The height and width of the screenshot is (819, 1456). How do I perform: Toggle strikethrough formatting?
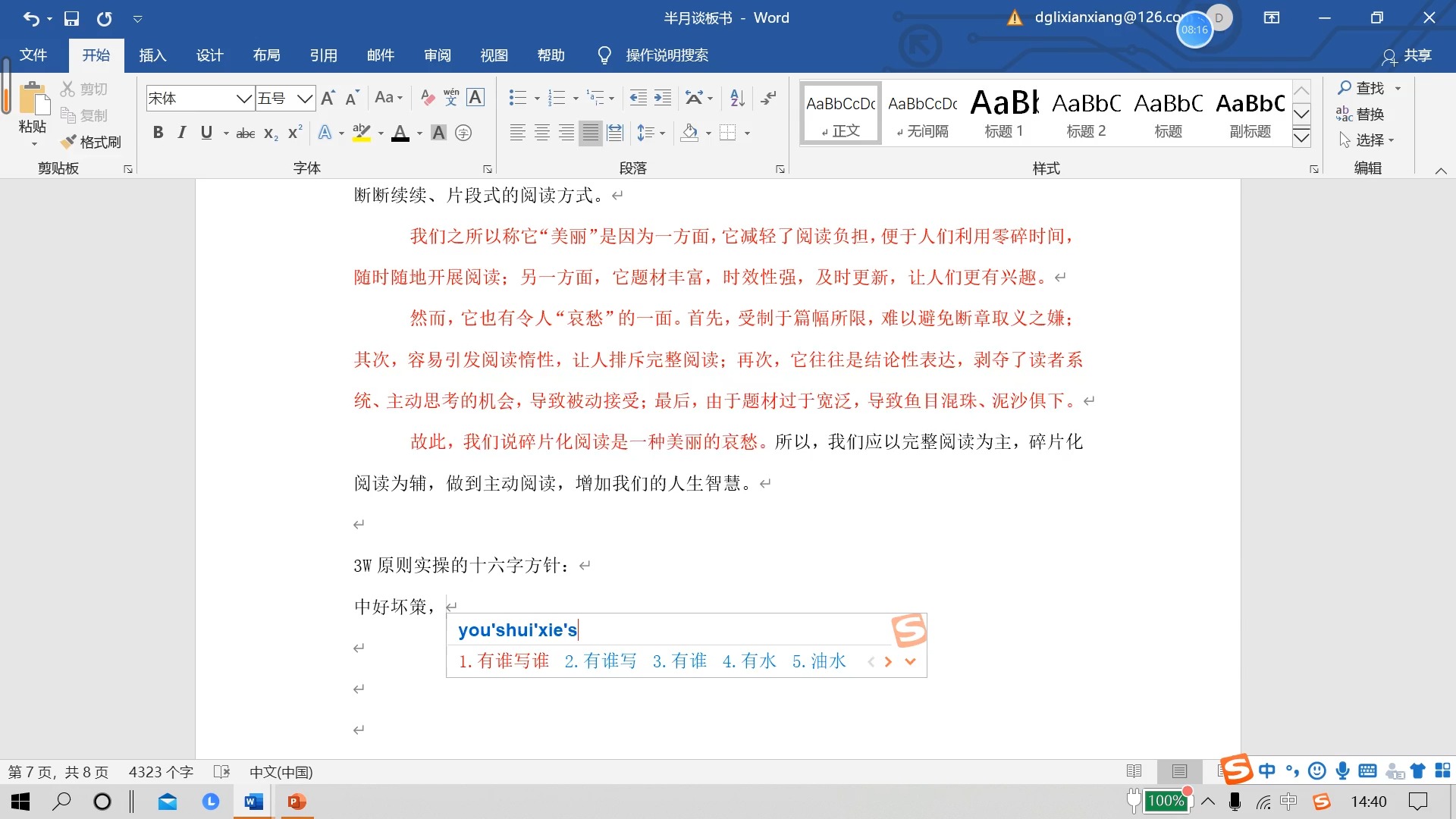245,133
